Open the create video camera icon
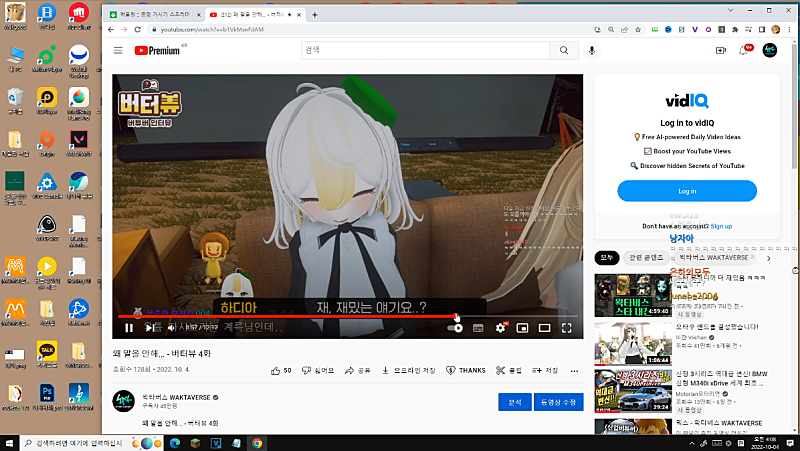 point(720,51)
